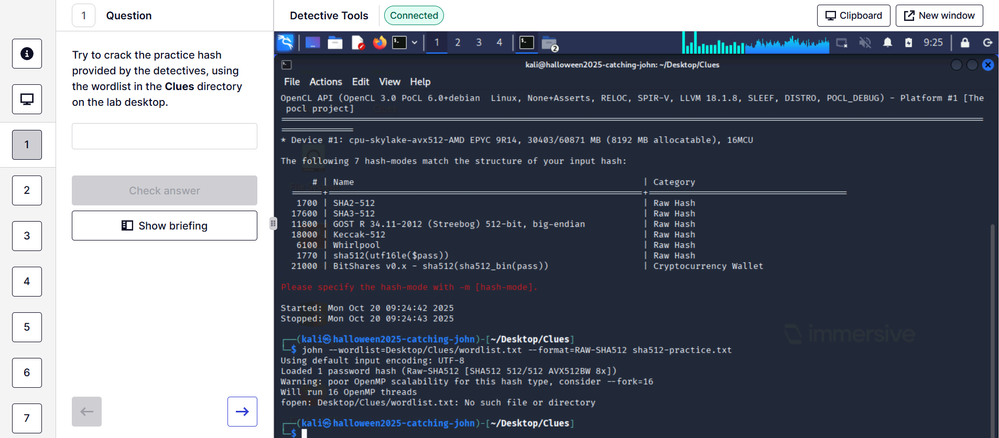Open the file manager panel icon
This screenshot has height=438, width=999.
click(334, 43)
